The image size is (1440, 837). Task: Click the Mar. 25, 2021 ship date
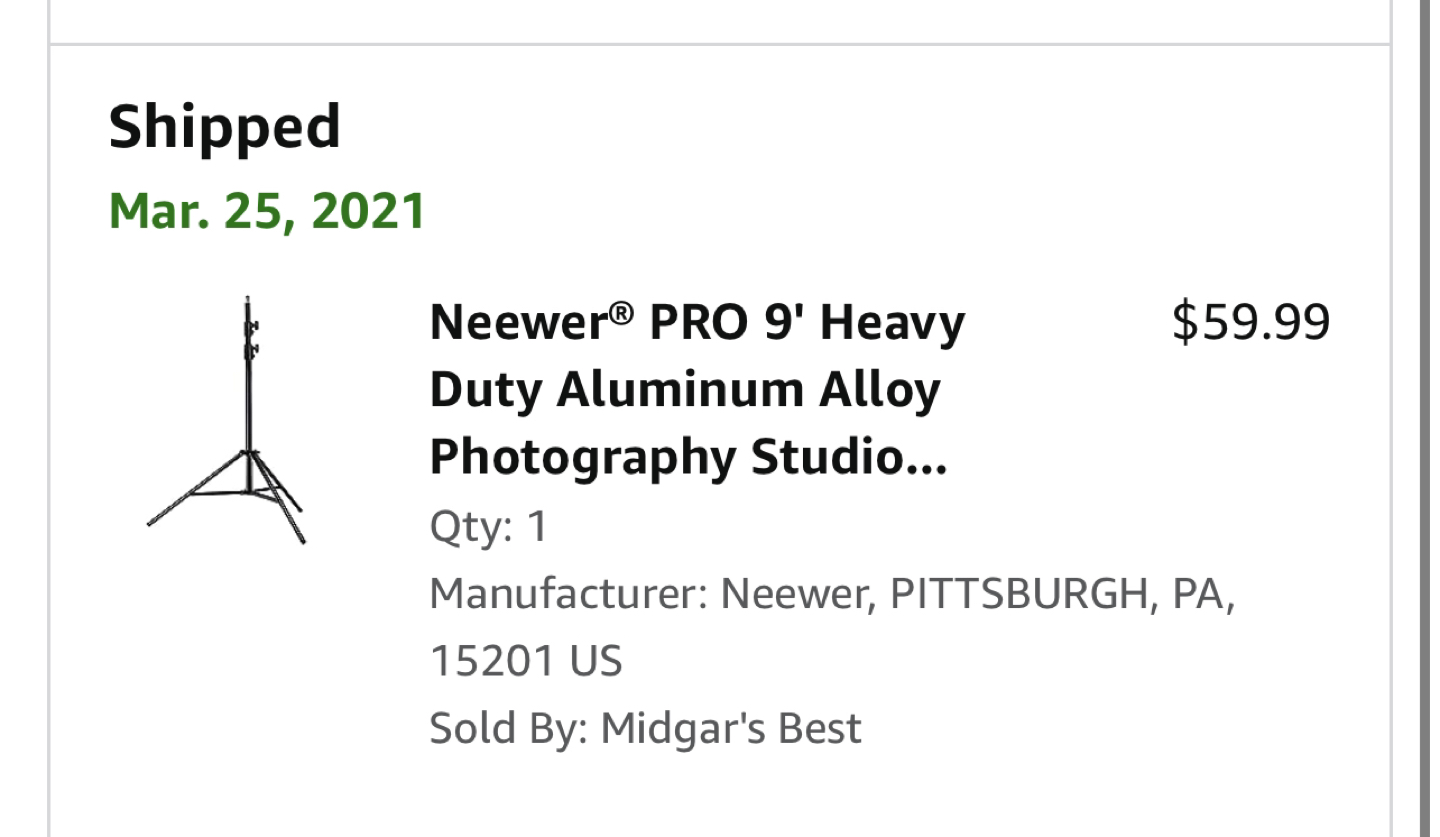point(267,211)
